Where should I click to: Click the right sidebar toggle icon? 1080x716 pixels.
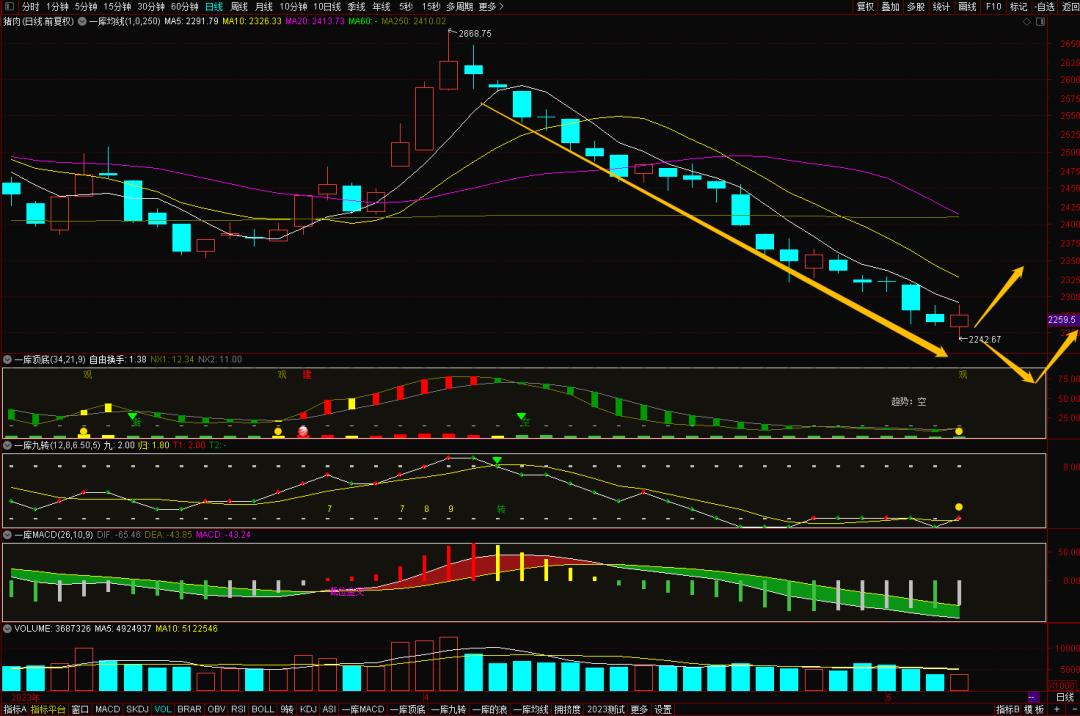coord(1041,21)
